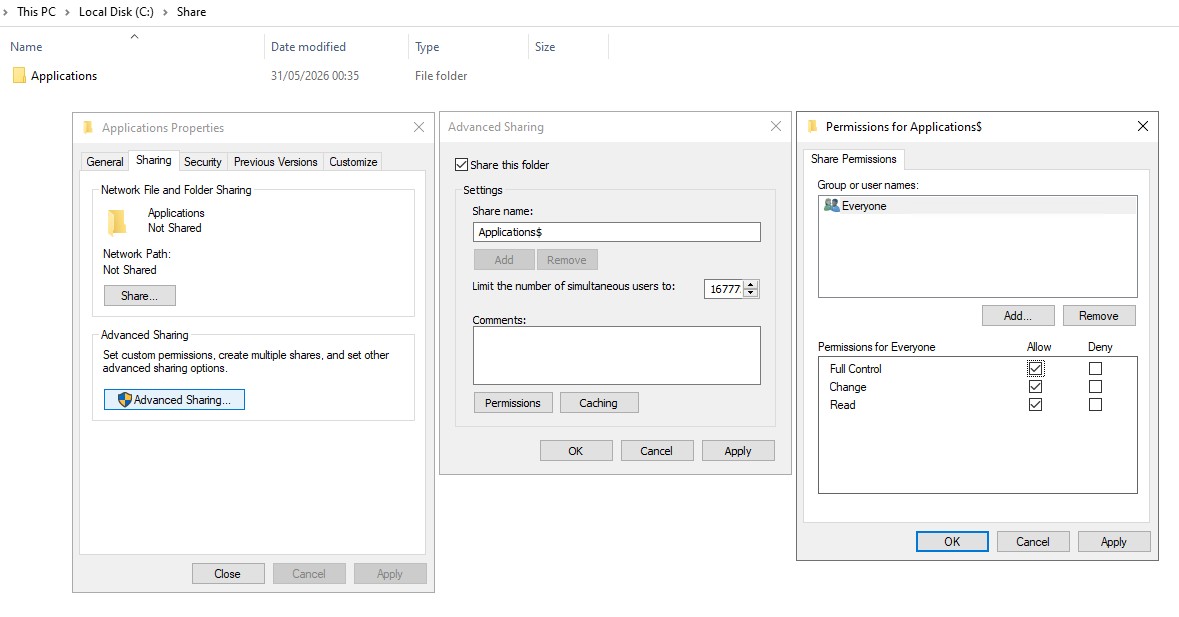Viewport: 1179px width, 617px height.
Task: Click the Applications folder icon in file list
Action: pos(19,75)
